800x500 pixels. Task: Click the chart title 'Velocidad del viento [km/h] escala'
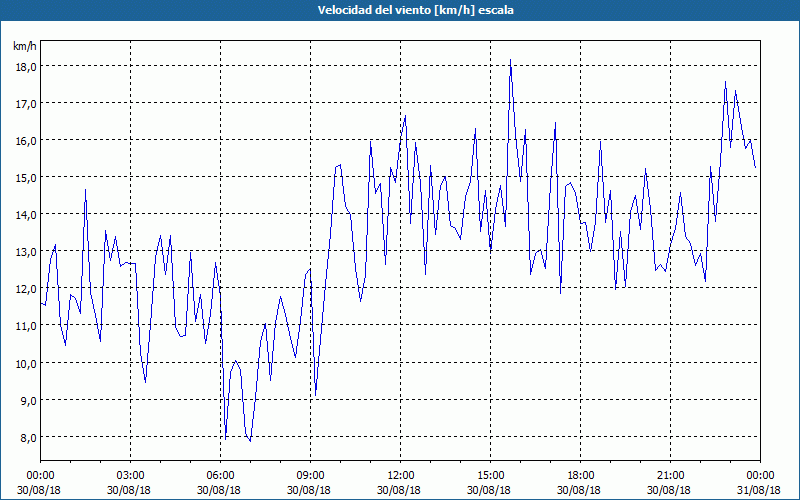[x=415, y=10]
